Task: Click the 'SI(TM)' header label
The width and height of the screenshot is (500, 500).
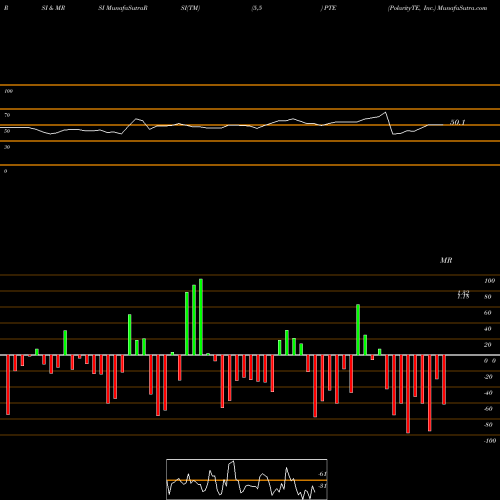Action: coord(190,8)
